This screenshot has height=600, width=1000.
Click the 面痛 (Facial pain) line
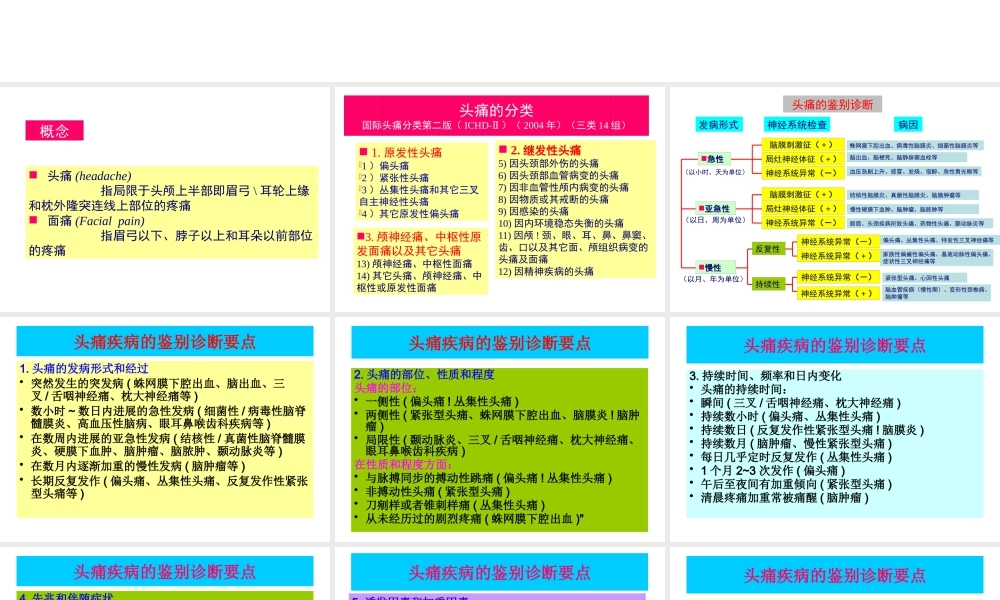tap(96, 221)
